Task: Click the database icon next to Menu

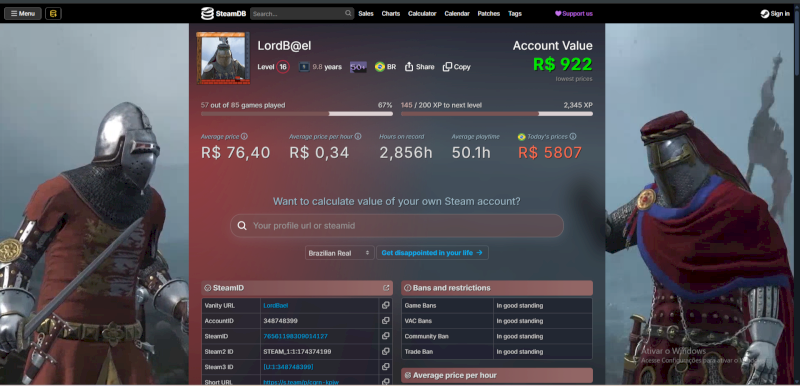Action: tap(53, 14)
